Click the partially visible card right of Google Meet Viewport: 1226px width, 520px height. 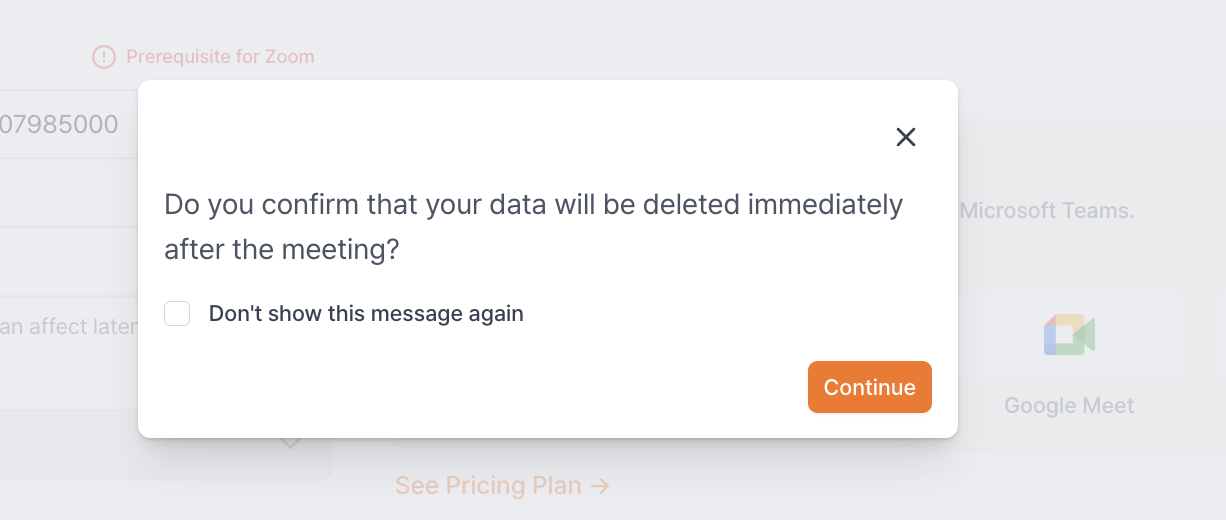tap(1219, 335)
